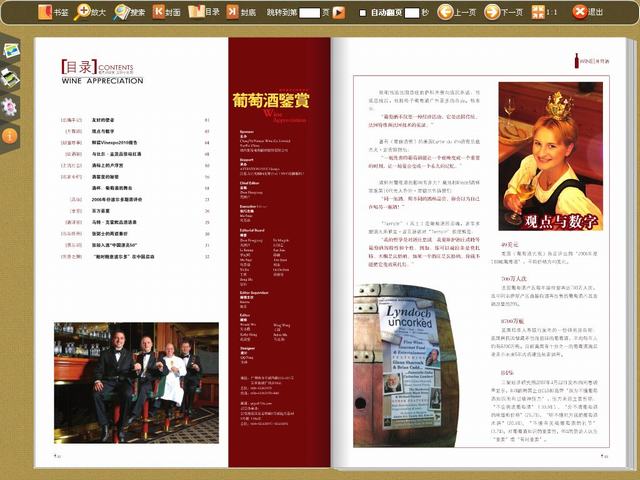Enable the 自动翻页 auto-flip checkbox
Image resolution: width=640 pixels, height=480 pixels.
(362, 13)
